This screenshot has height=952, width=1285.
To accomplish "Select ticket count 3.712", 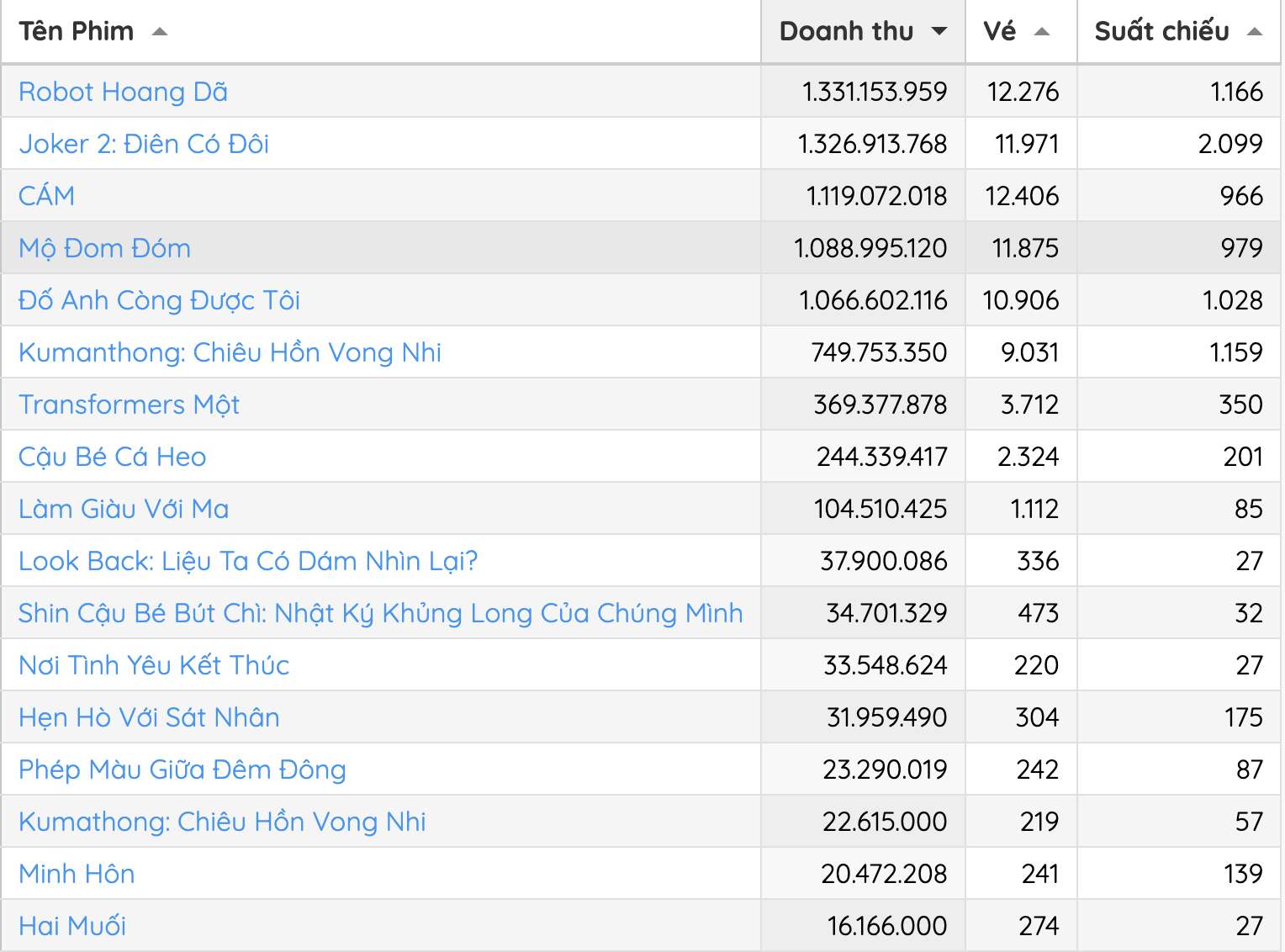I will point(1030,405).
